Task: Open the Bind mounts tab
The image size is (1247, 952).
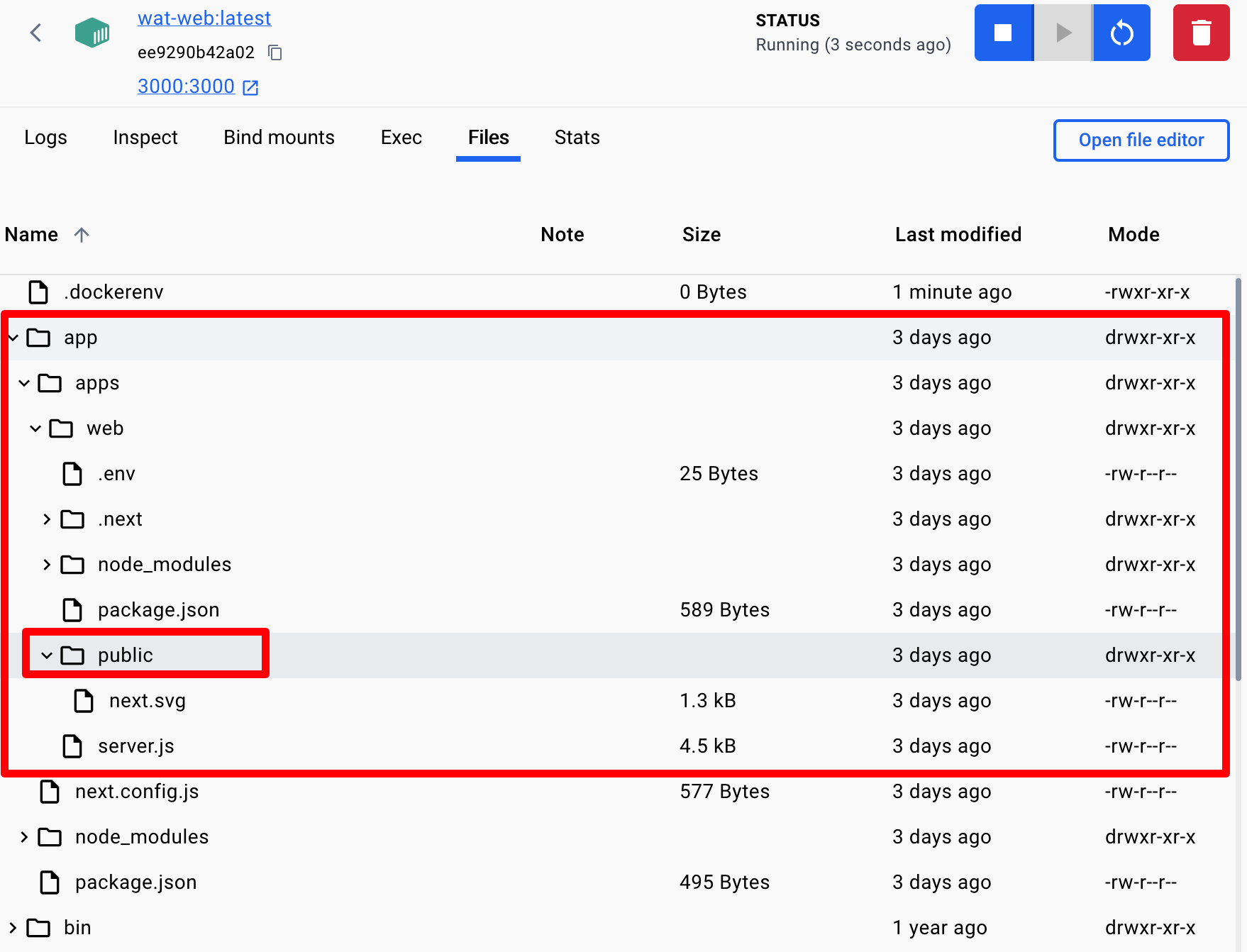Action: pos(279,138)
